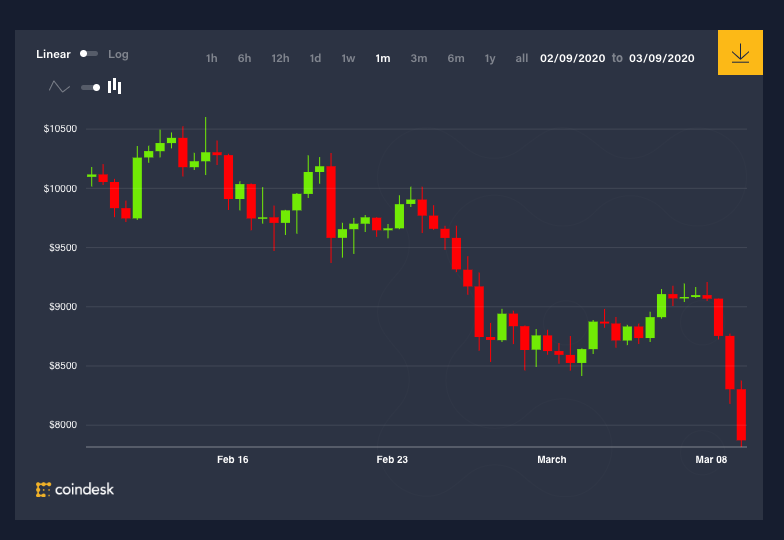Open the start date field 02/09/2020

coord(572,58)
